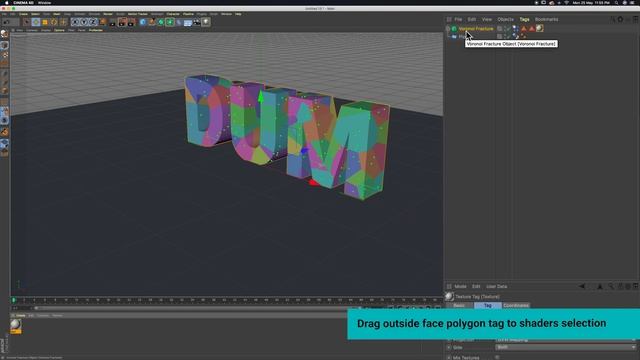The image size is (640, 360).
Task: Open viewport ProRender menu
Action: point(96,30)
